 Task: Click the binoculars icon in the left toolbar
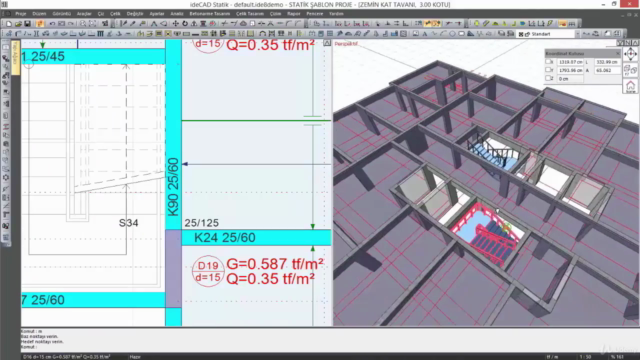pos(6,226)
